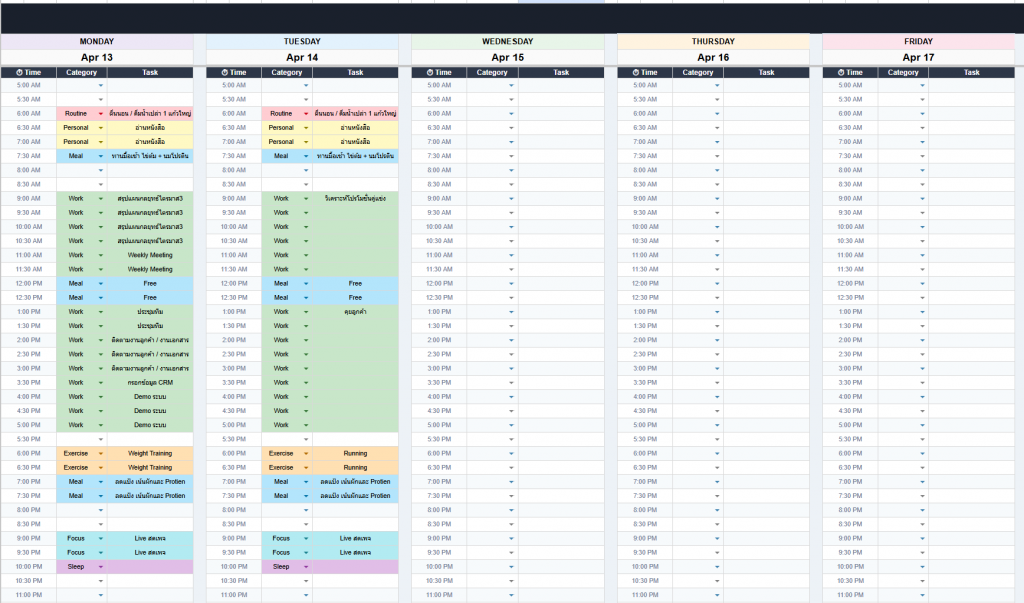Open Friday 12:00 PM category dropdown arrow

pyautogui.click(x=923, y=284)
